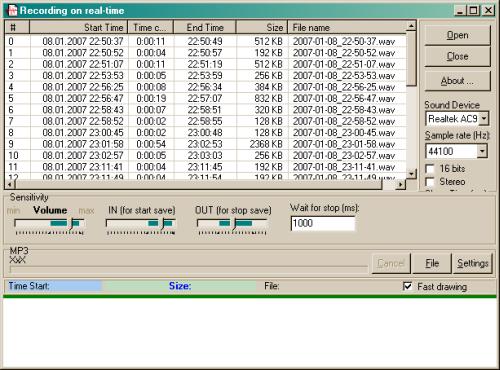Click the OUT (for stop save) slider
Screen dimensions: 500x370
(232, 224)
